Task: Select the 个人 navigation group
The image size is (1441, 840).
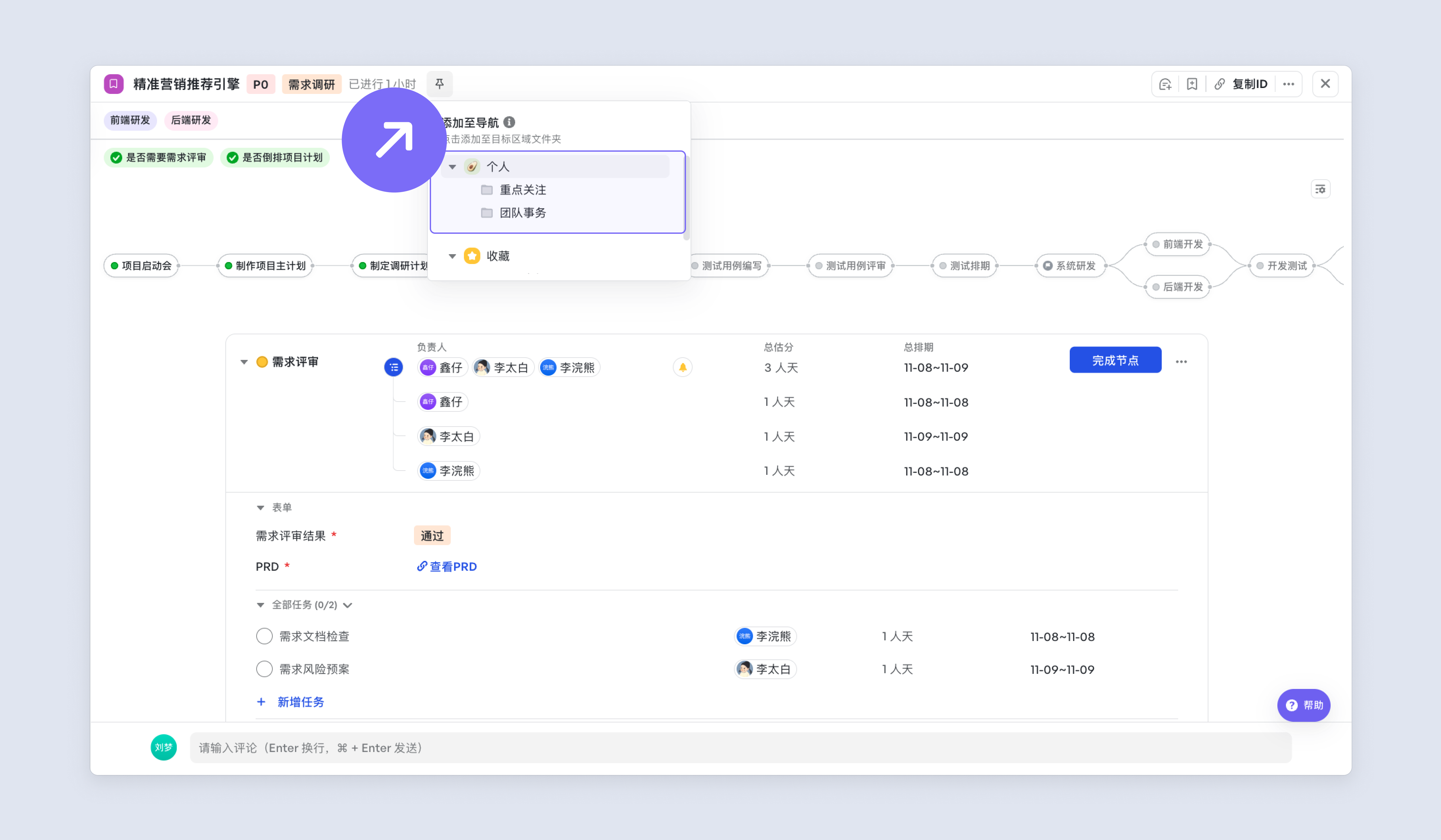Action: (555, 166)
